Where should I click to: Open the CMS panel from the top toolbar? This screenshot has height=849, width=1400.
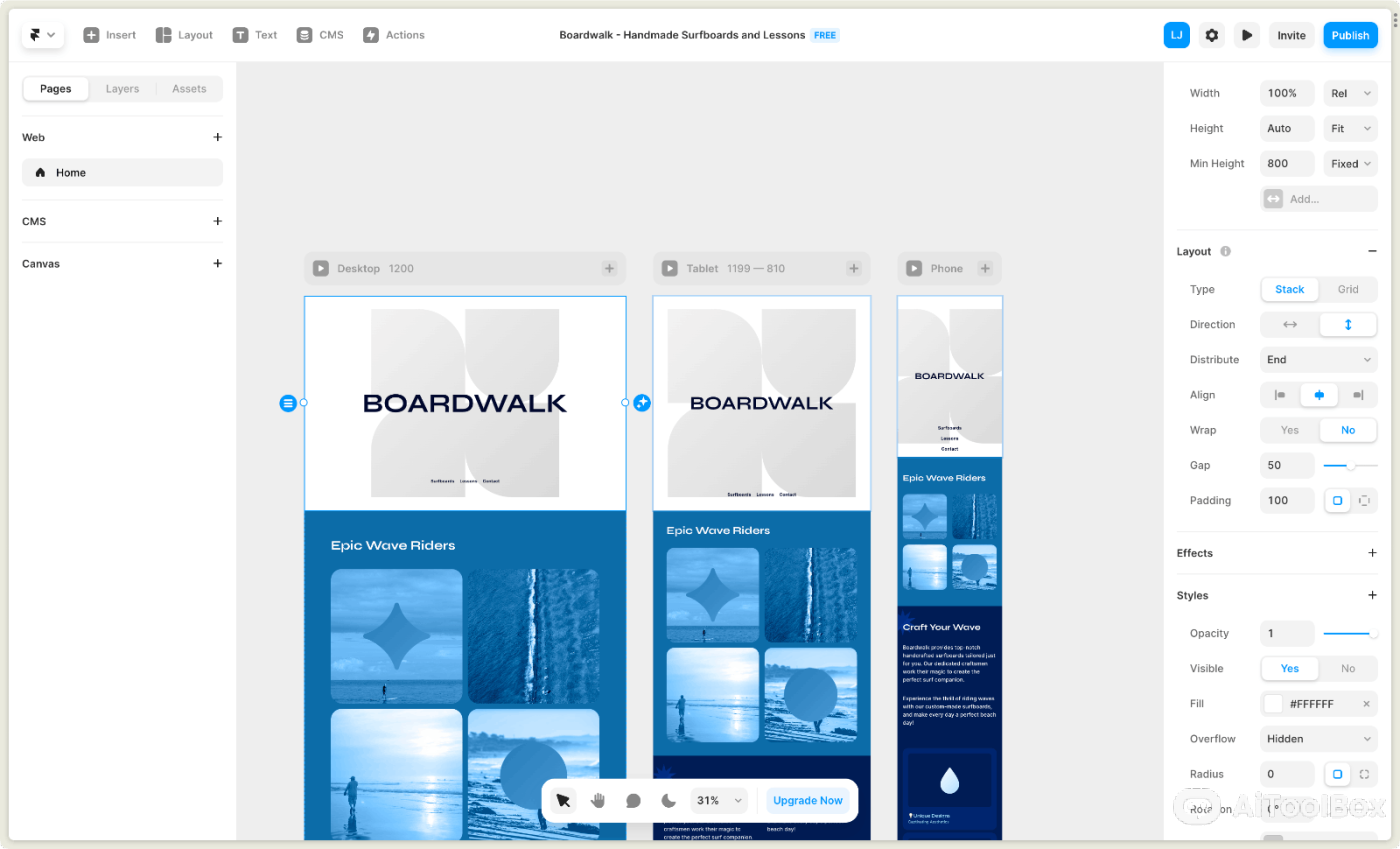tap(320, 34)
